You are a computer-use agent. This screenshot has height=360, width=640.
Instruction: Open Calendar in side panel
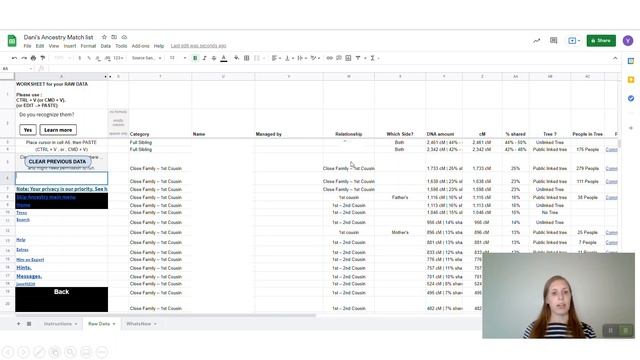click(x=631, y=61)
